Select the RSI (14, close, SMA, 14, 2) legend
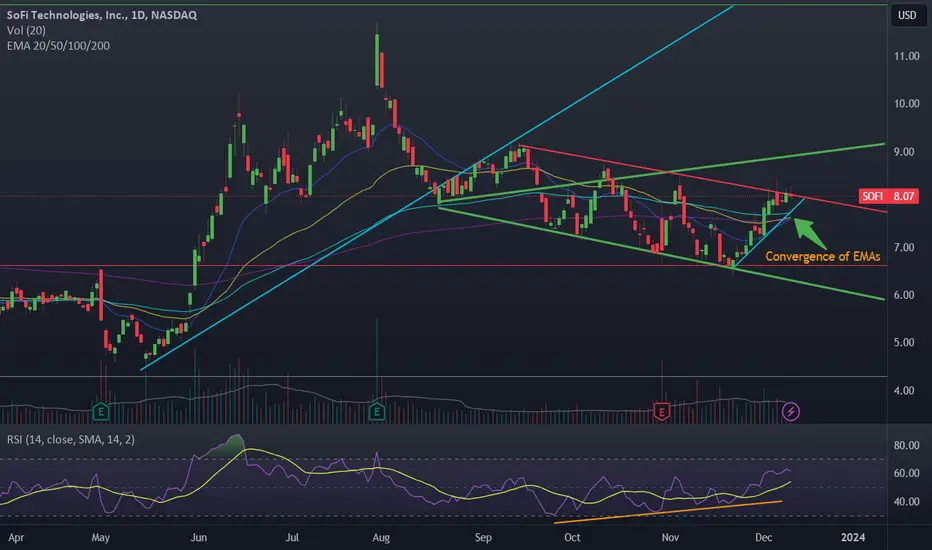 (x=71, y=439)
